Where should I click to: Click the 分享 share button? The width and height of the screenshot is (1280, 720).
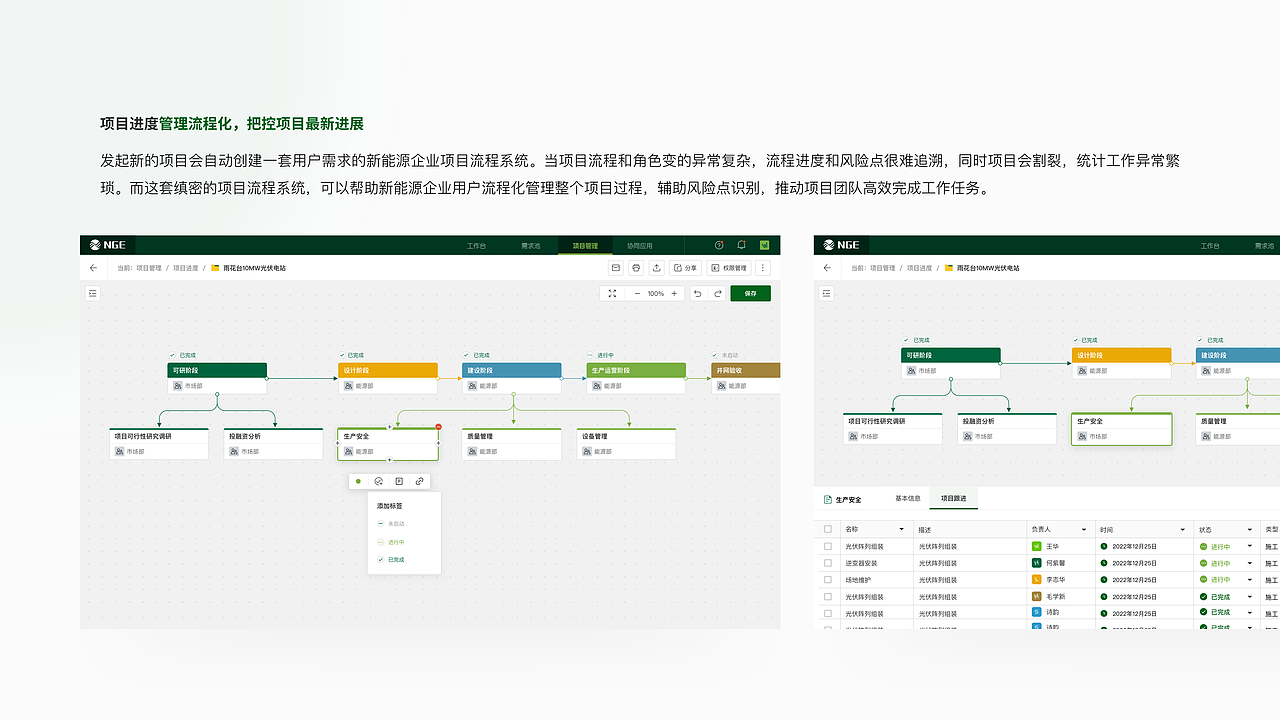685,268
